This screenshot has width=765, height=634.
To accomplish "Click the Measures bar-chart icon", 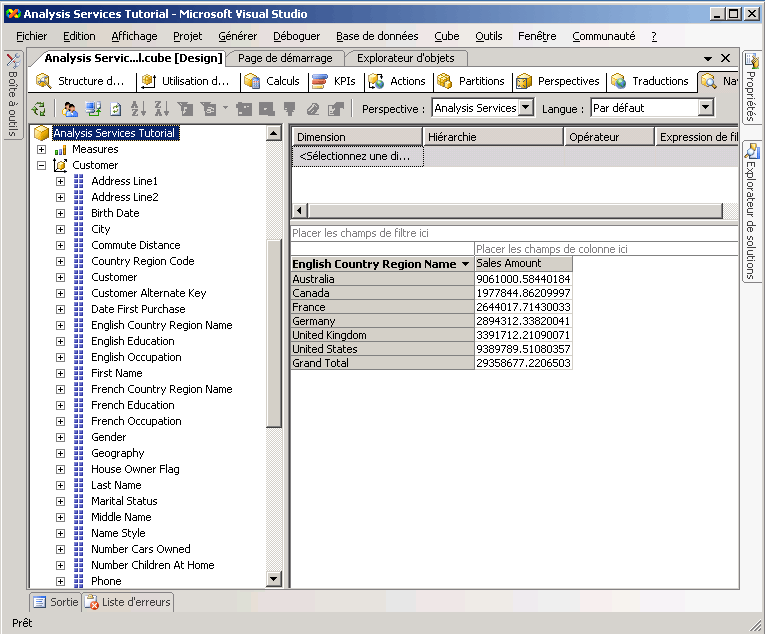I will pos(60,150).
